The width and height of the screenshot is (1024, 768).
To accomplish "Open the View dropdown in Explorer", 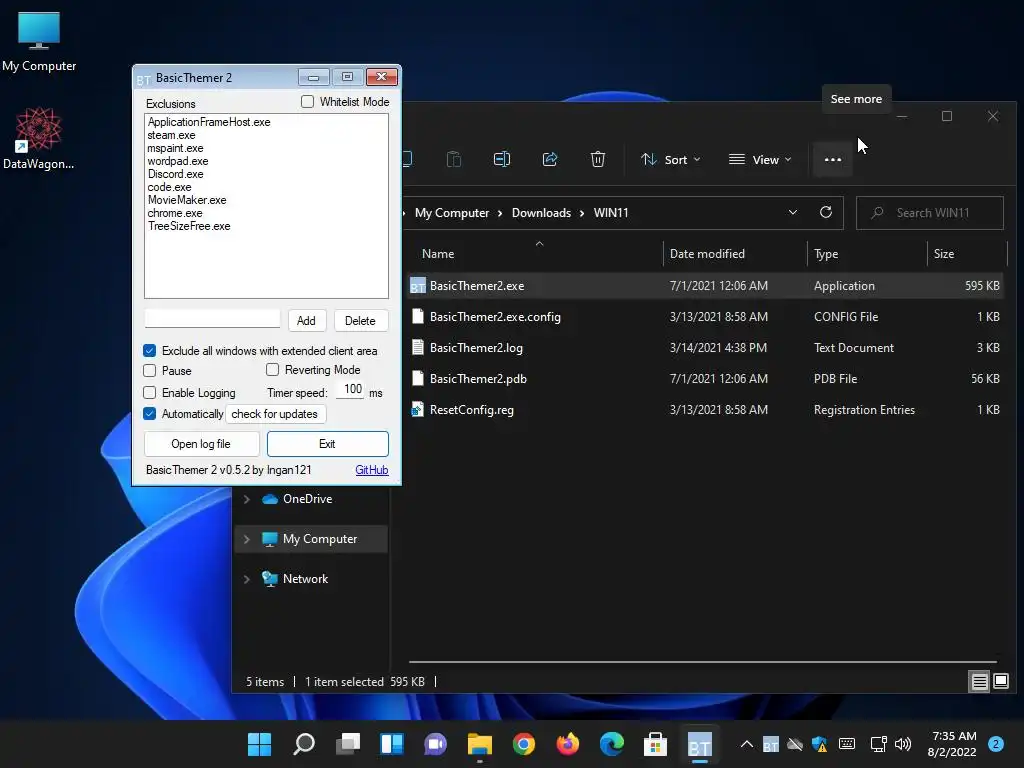I will [760, 159].
